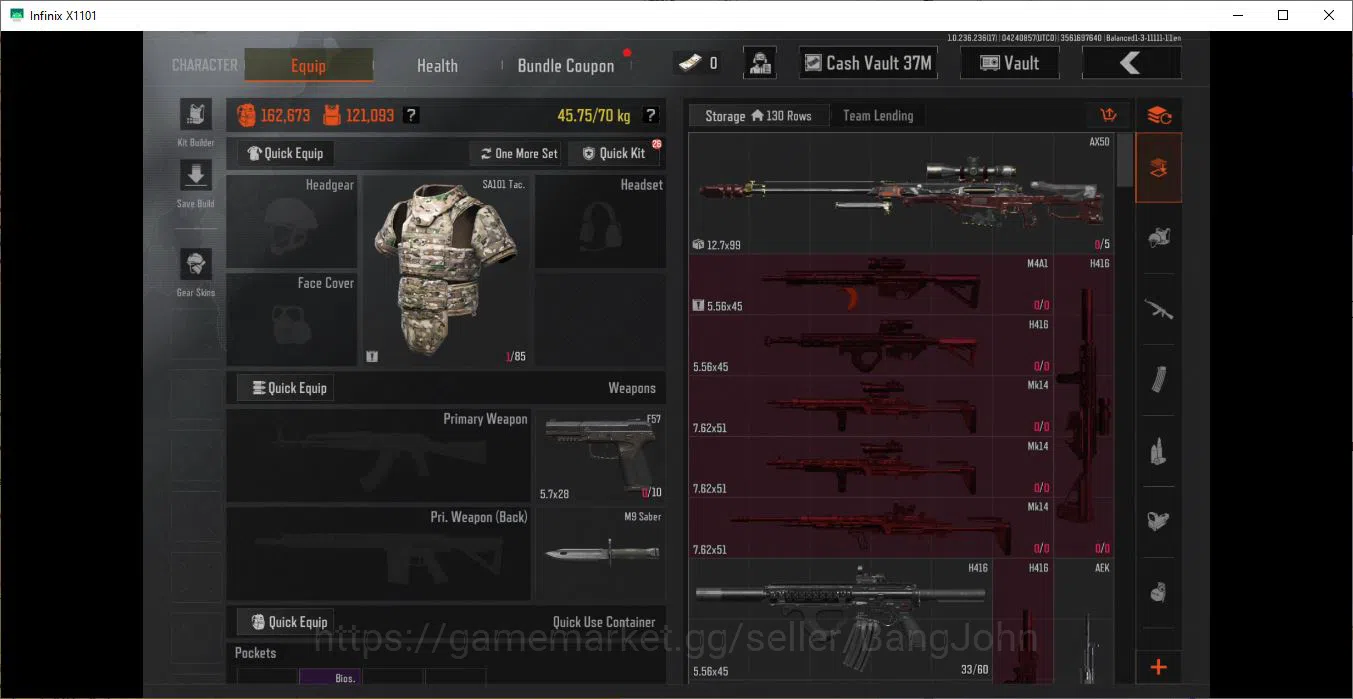Click the Quick Use Container label

(604, 622)
